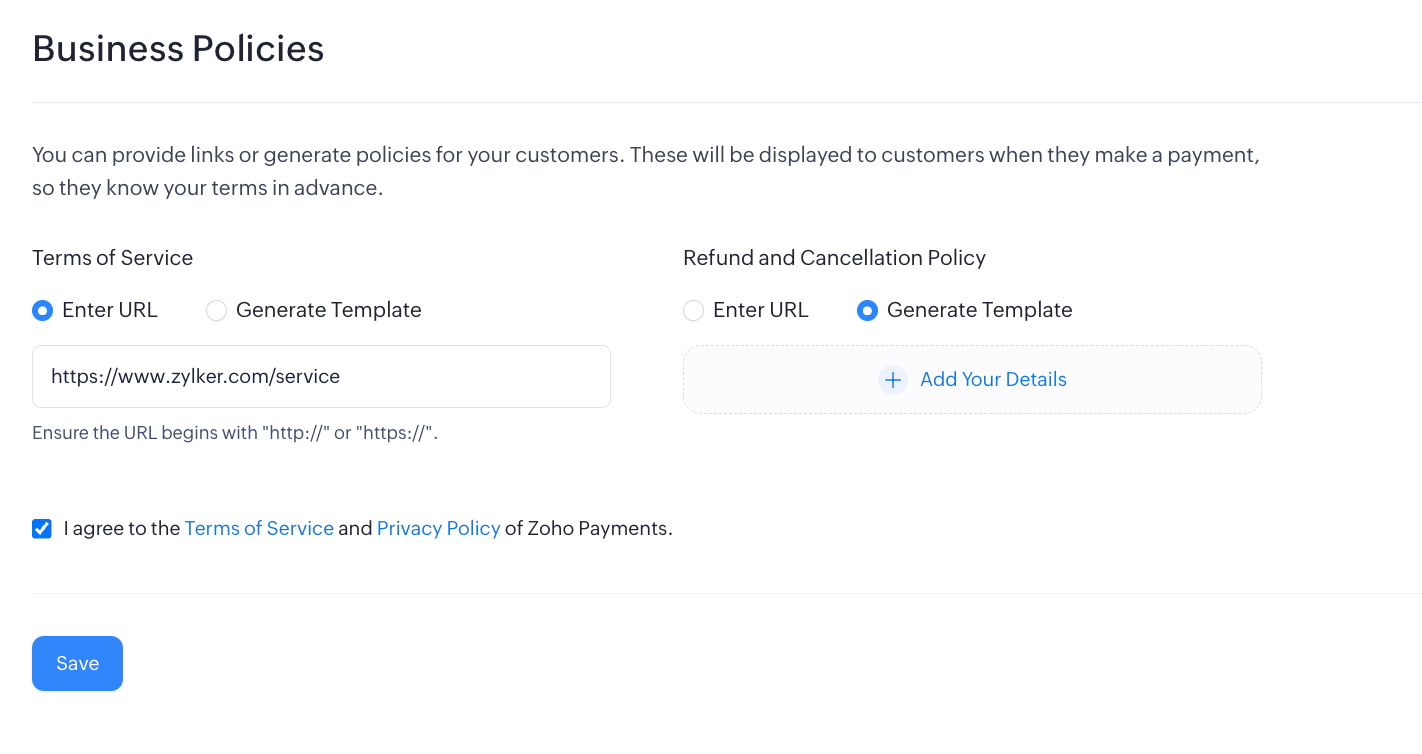The image size is (1422, 754).
Task: Uncheck the Zoho Payments agreement checkbox
Action: coord(41,528)
